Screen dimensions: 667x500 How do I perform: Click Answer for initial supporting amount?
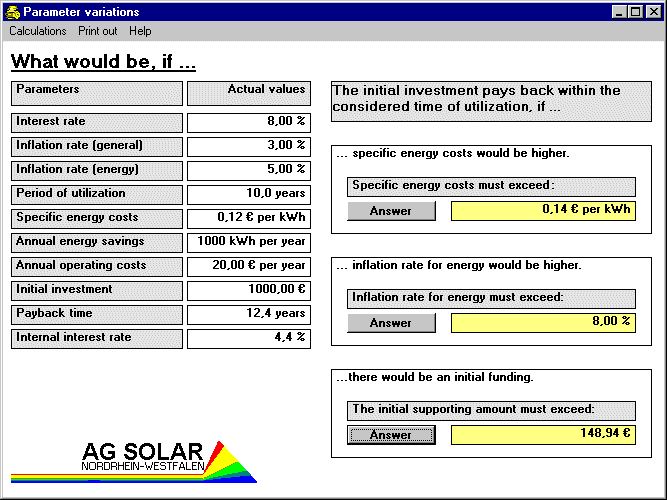click(x=391, y=435)
